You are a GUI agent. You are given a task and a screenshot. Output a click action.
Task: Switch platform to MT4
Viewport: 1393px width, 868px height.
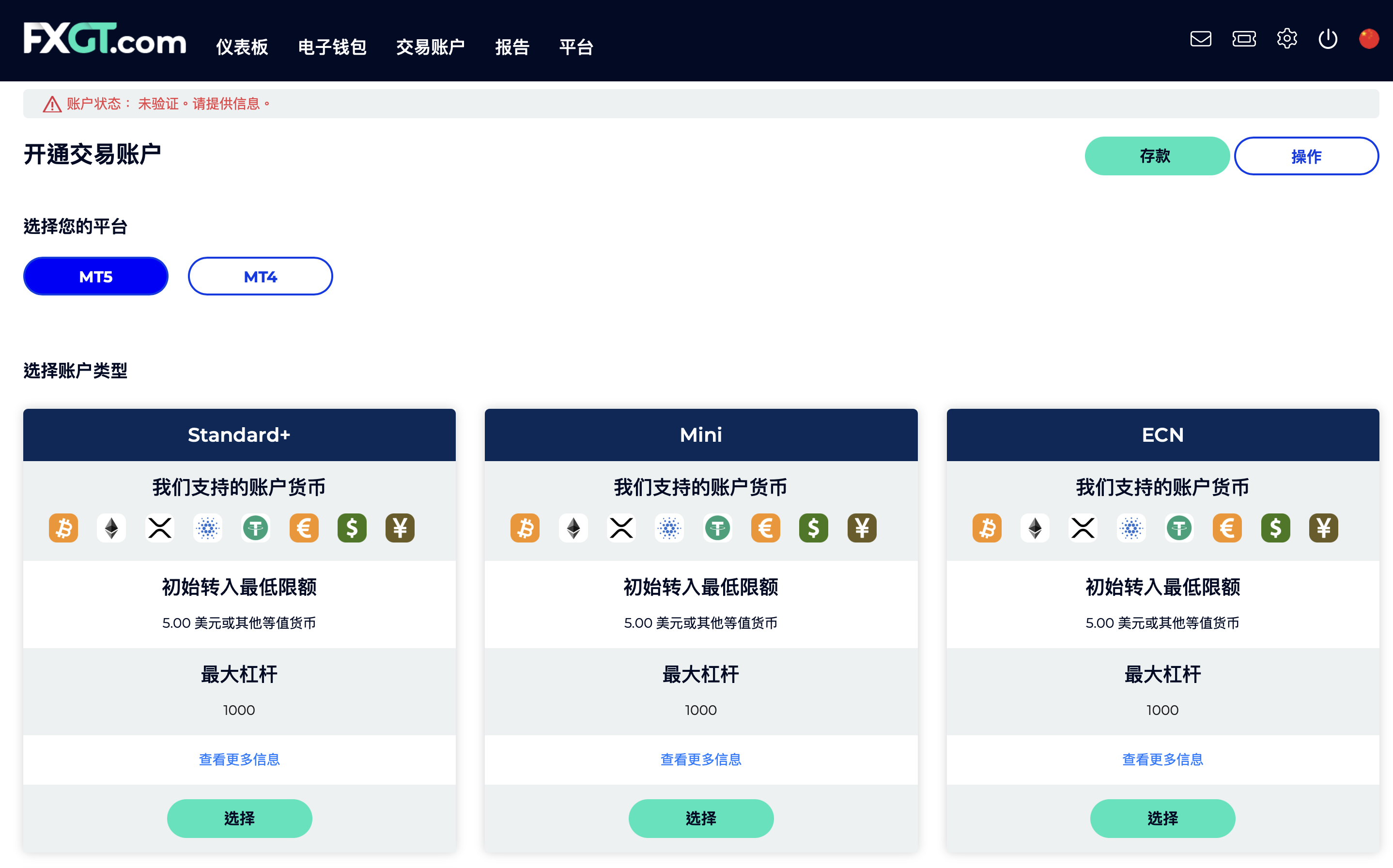tap(261, 276)
